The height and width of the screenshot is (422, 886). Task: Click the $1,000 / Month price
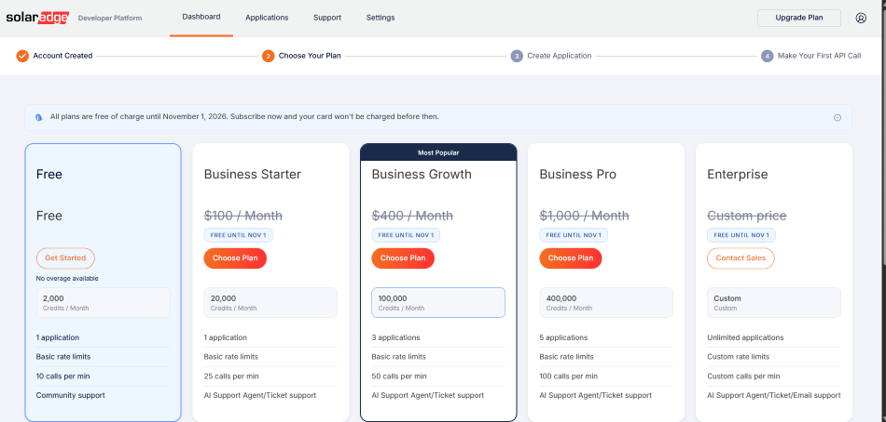[584, 216]
